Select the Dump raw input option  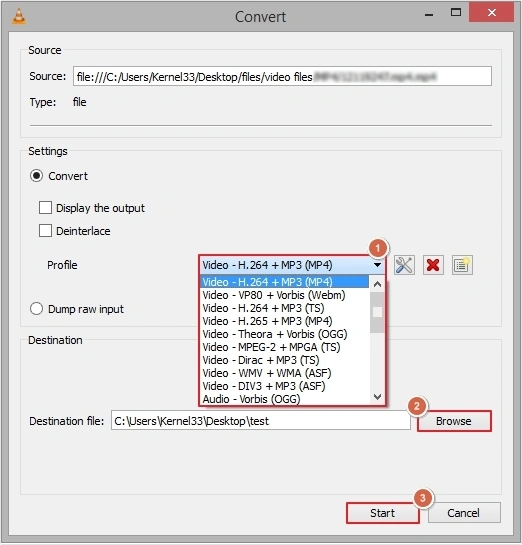(x=36, y=309)
